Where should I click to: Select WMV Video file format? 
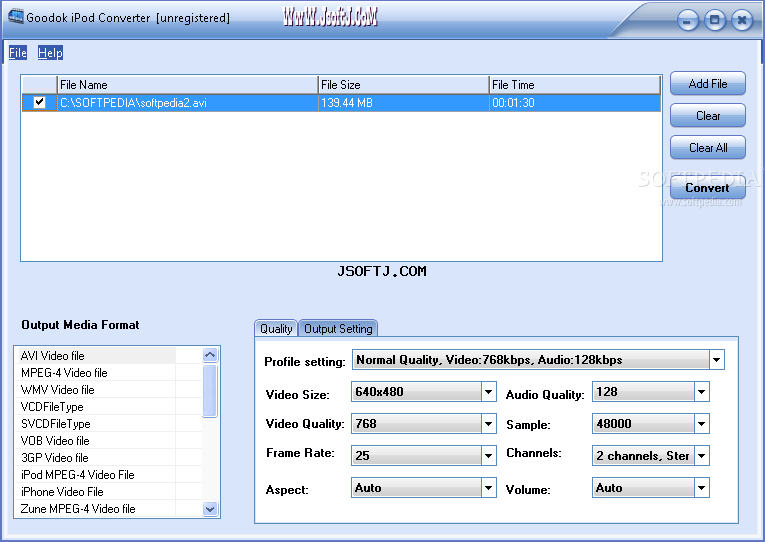(x=97, y=390)
